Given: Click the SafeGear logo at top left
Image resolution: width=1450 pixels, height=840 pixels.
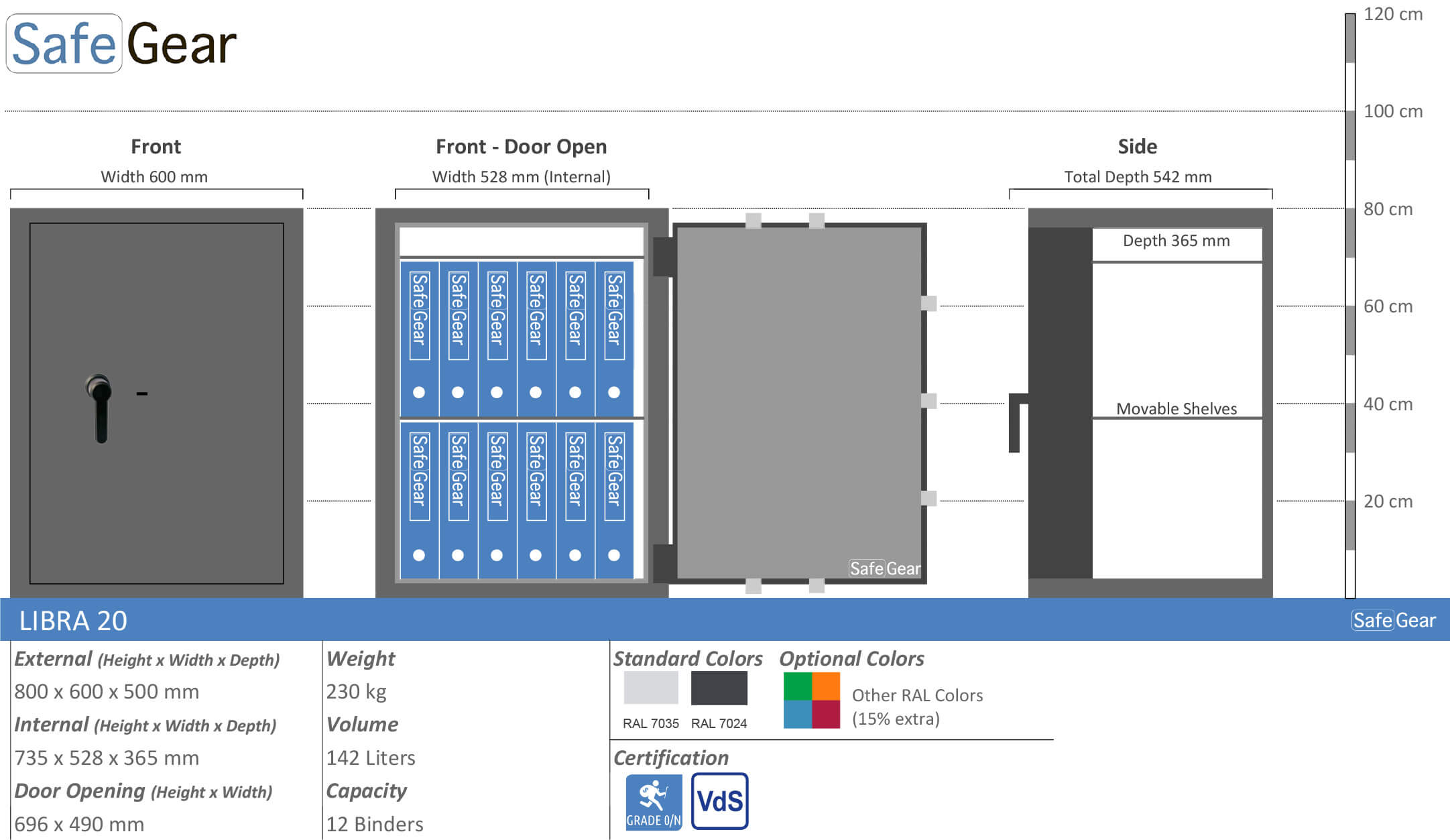Looking at the screenshot, I should click(x=121, y=44).
